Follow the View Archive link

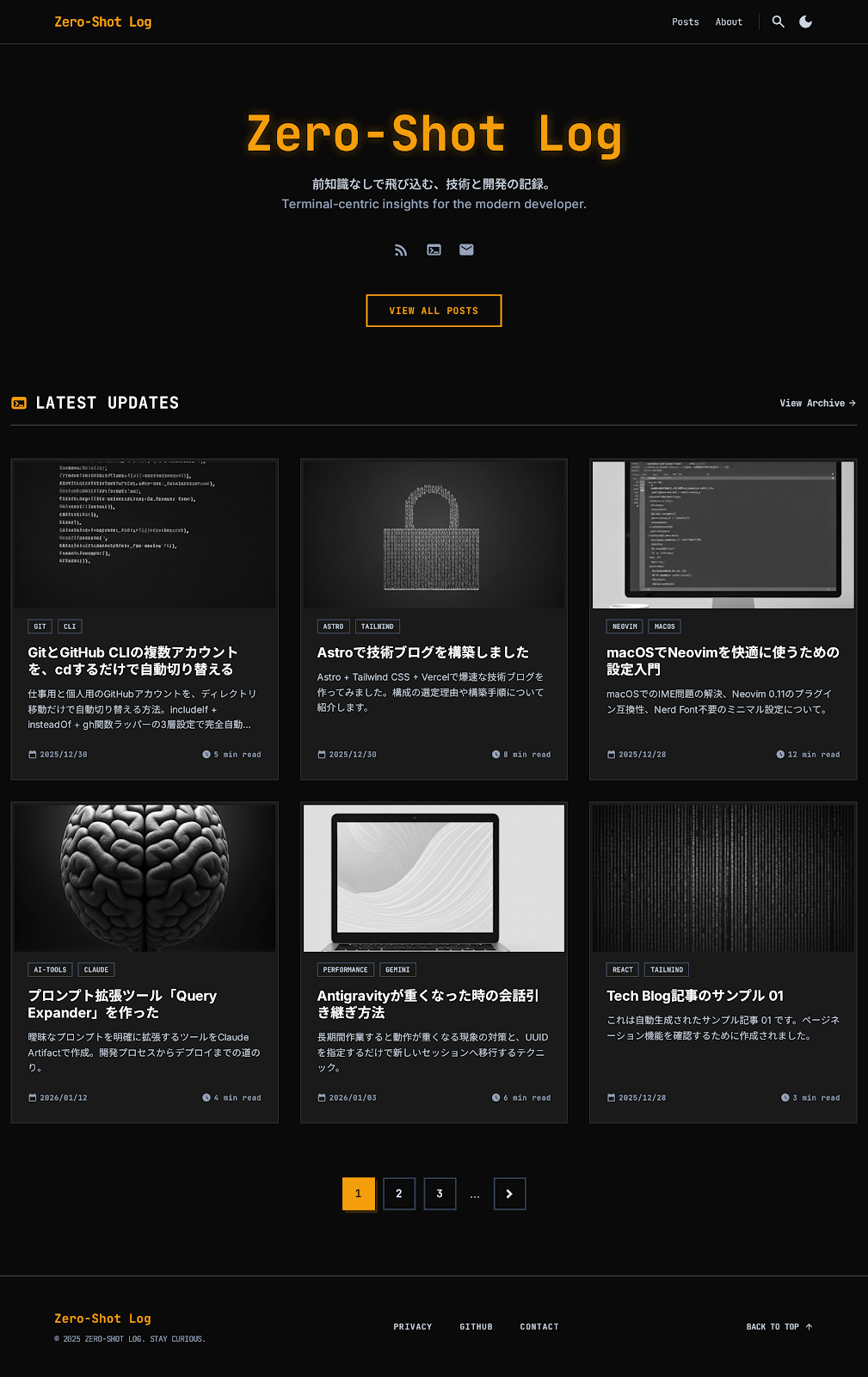pos(817,403)
